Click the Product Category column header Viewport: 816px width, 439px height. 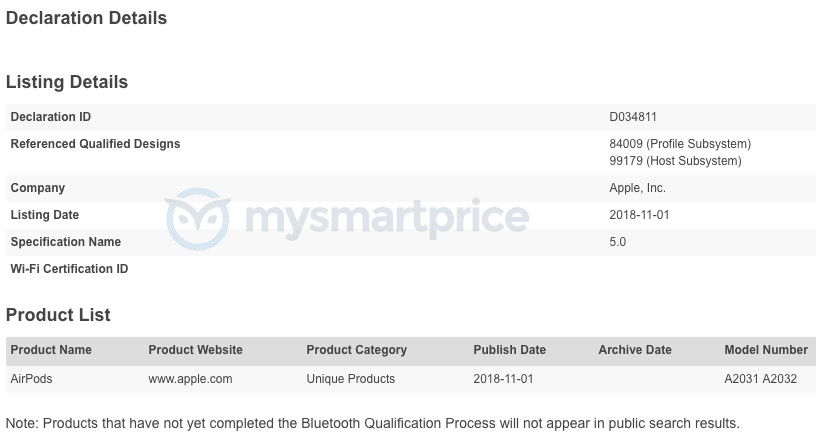point(356,350)
